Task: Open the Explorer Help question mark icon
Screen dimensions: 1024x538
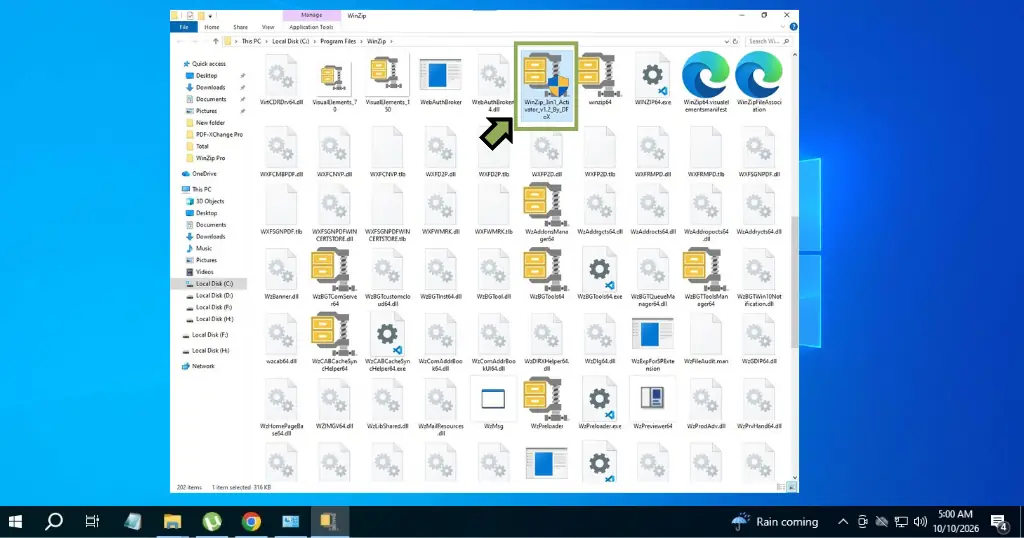Action: pyautogui.click(x=793, y=27)
